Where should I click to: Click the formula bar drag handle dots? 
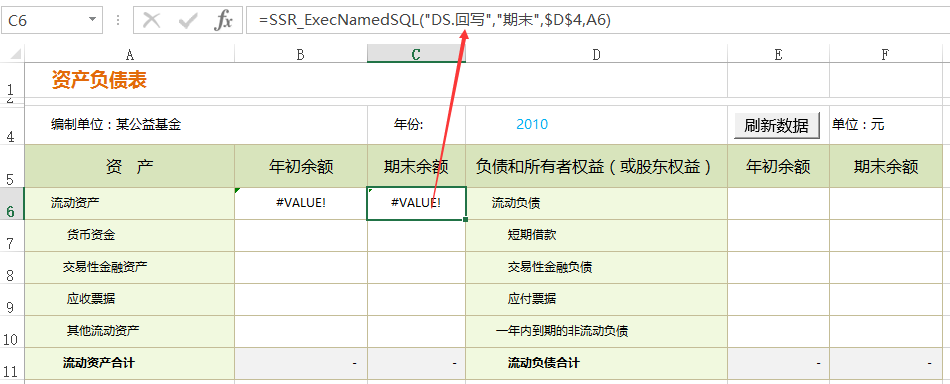[118, 21]
